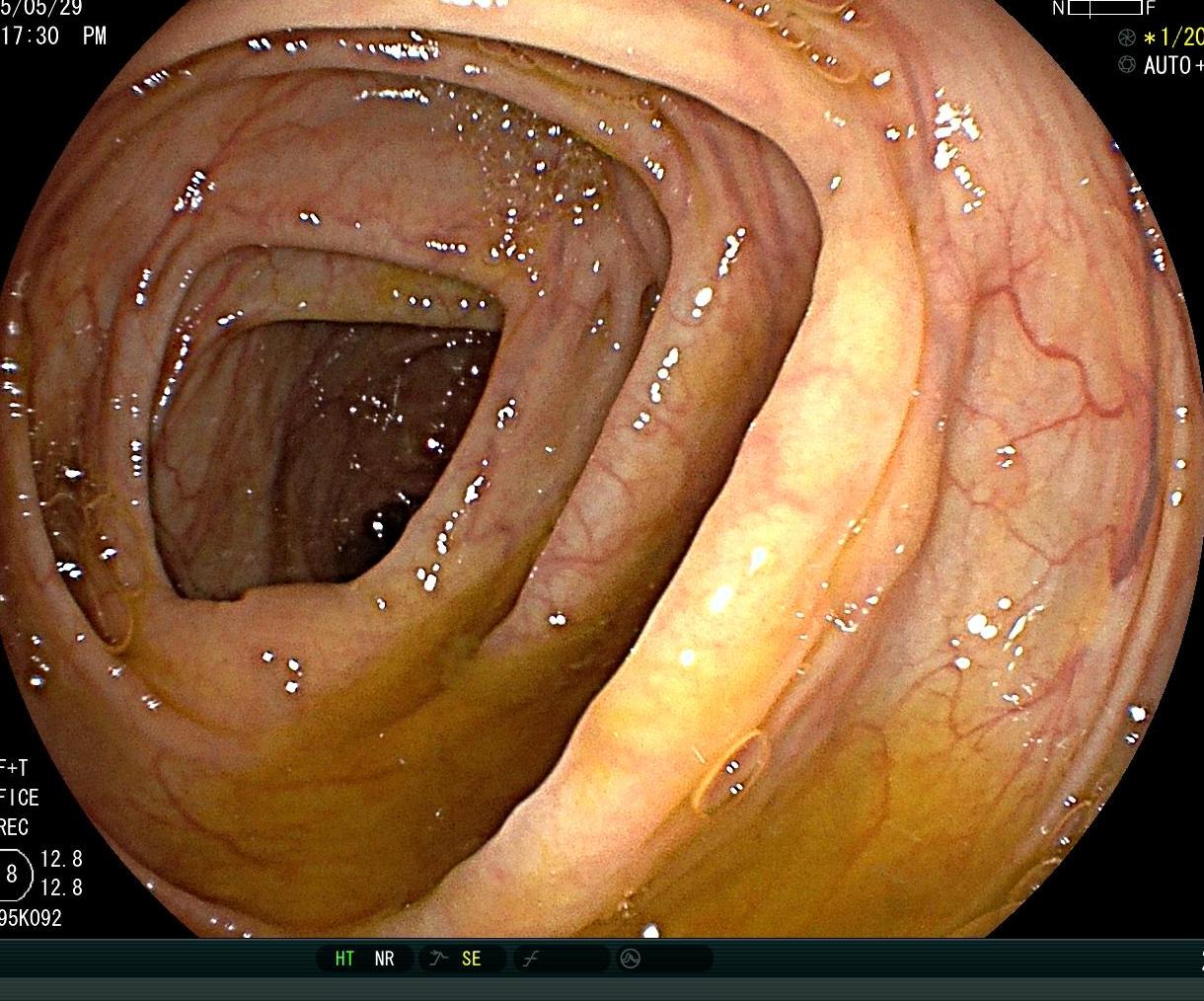Click the tone curve icon beside SE
The width and height of the screenshot is (1204, 1001).
[439, 959]
